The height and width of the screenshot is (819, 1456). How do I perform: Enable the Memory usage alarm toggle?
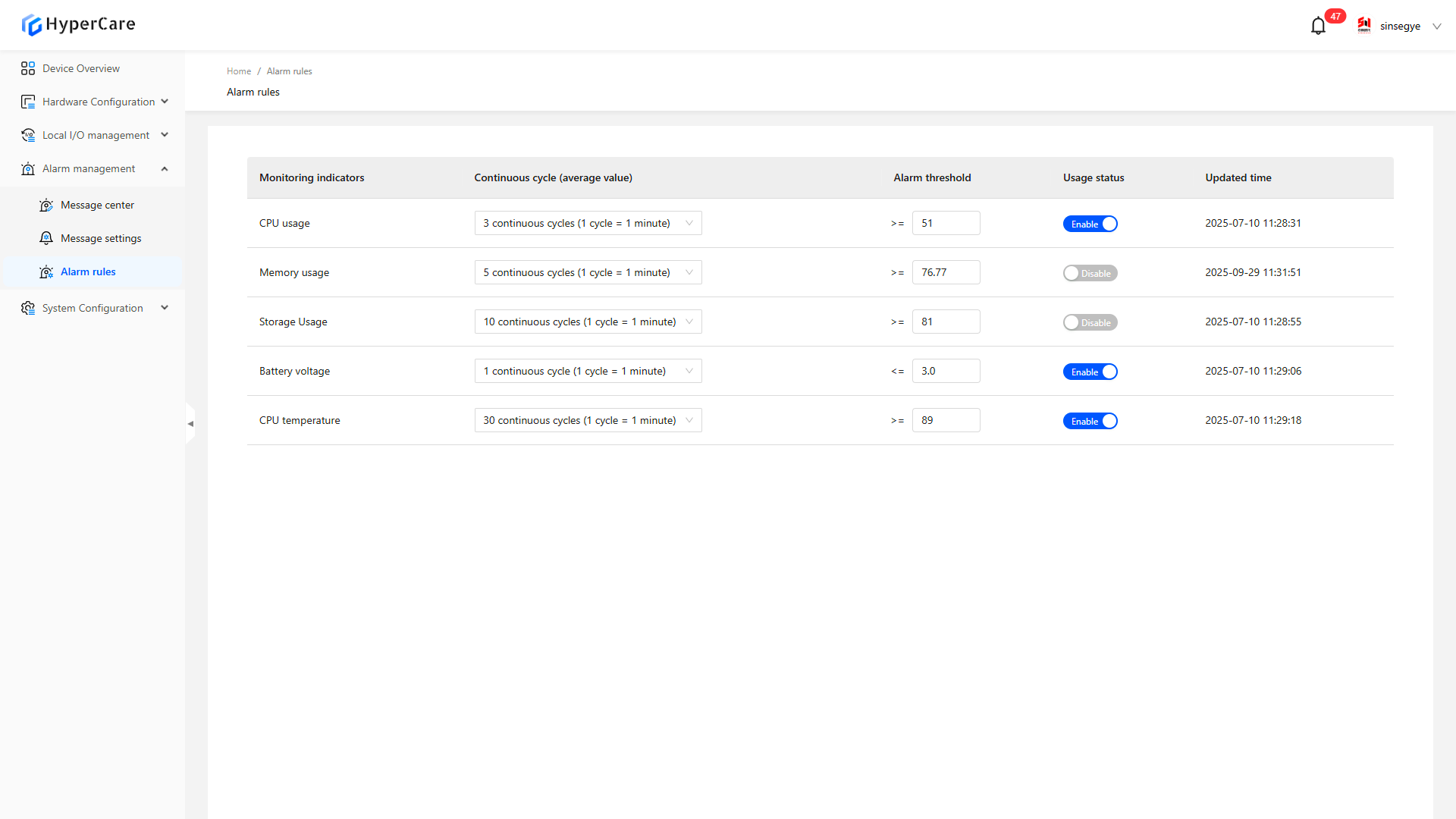click(1090, 273)
